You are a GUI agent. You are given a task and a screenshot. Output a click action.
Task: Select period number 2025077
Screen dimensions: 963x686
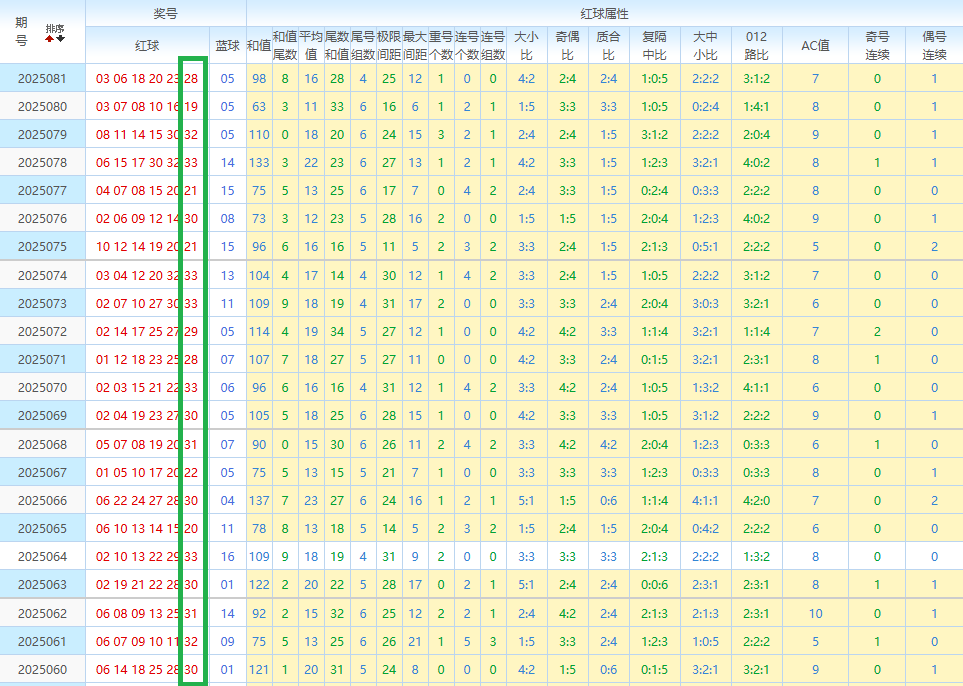coord(42,190)
